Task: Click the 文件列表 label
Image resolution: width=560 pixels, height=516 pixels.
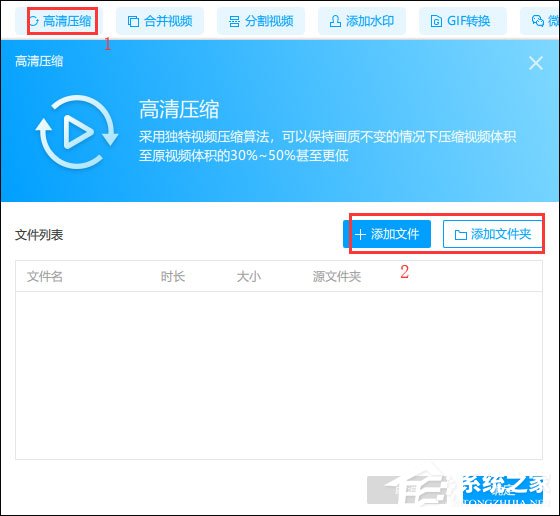Action: [39, 235]
